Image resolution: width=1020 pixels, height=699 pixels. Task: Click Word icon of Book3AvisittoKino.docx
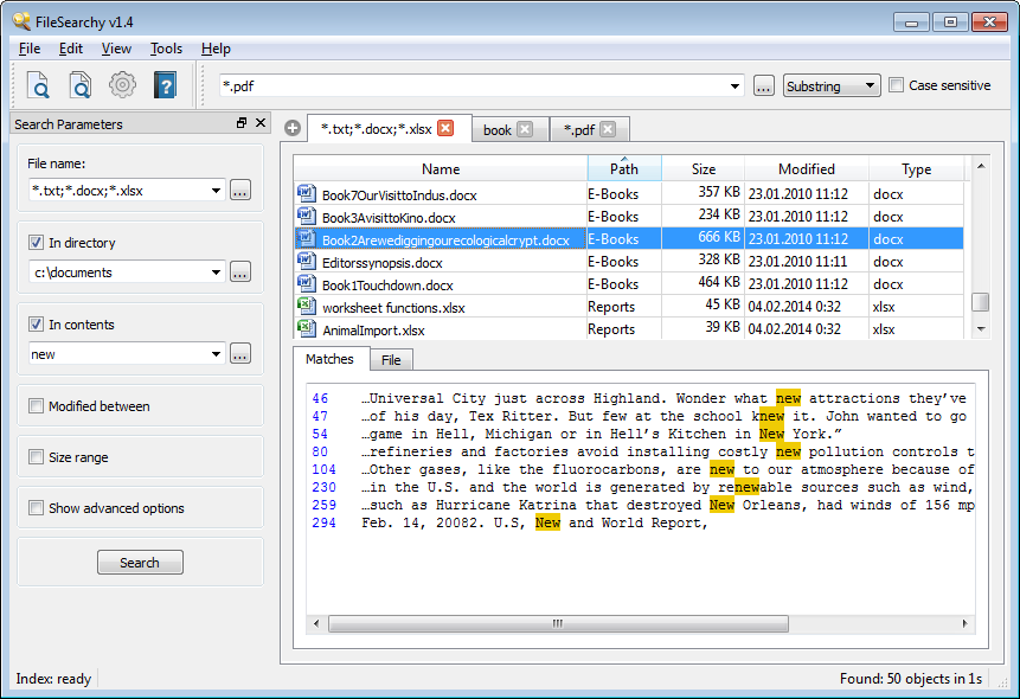[x=306, y=217]
